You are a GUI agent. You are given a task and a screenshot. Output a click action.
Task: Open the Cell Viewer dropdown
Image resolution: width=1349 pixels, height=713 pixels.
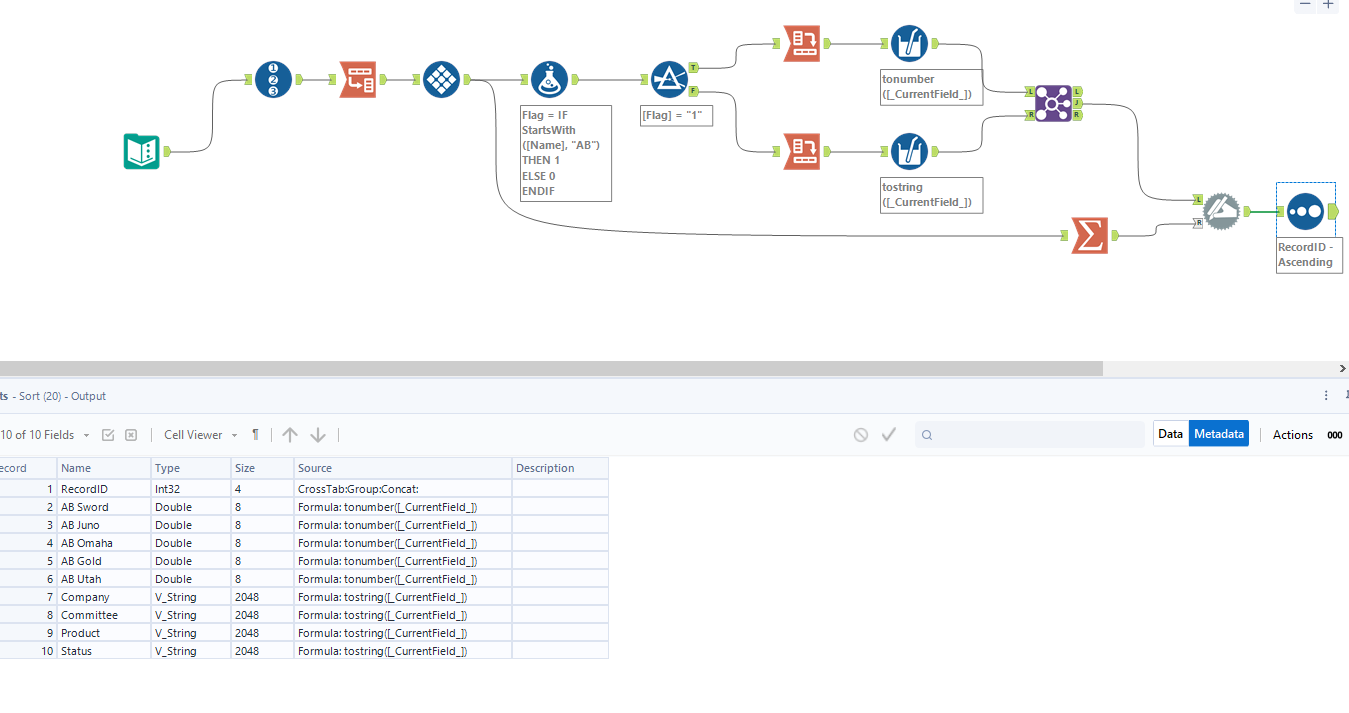(197, 434)
